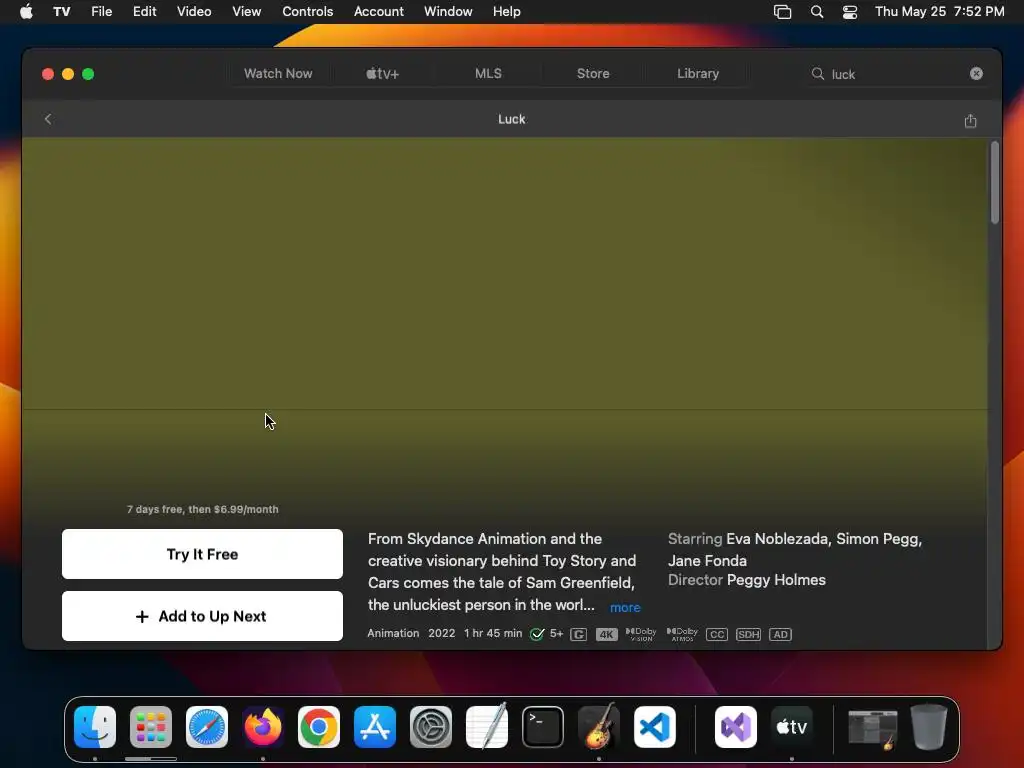Open Terminal from the Dock

point(543,727)
